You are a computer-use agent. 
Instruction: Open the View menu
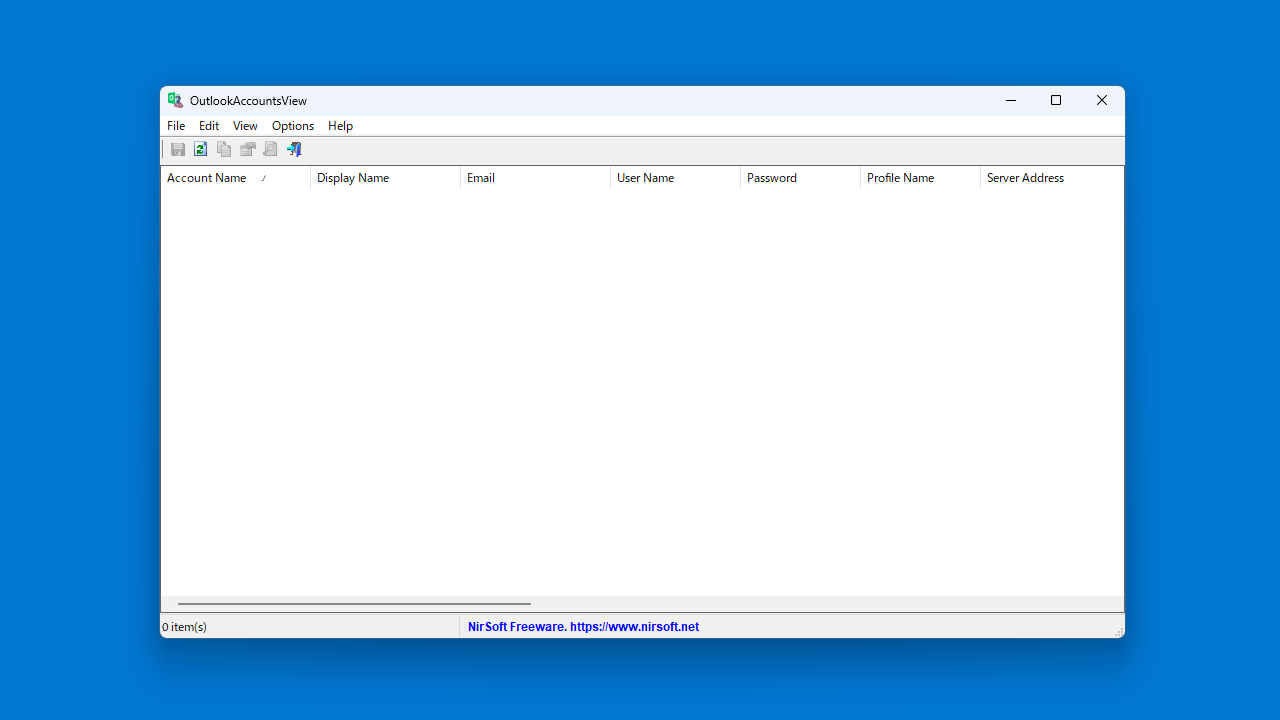pos(245,126)
